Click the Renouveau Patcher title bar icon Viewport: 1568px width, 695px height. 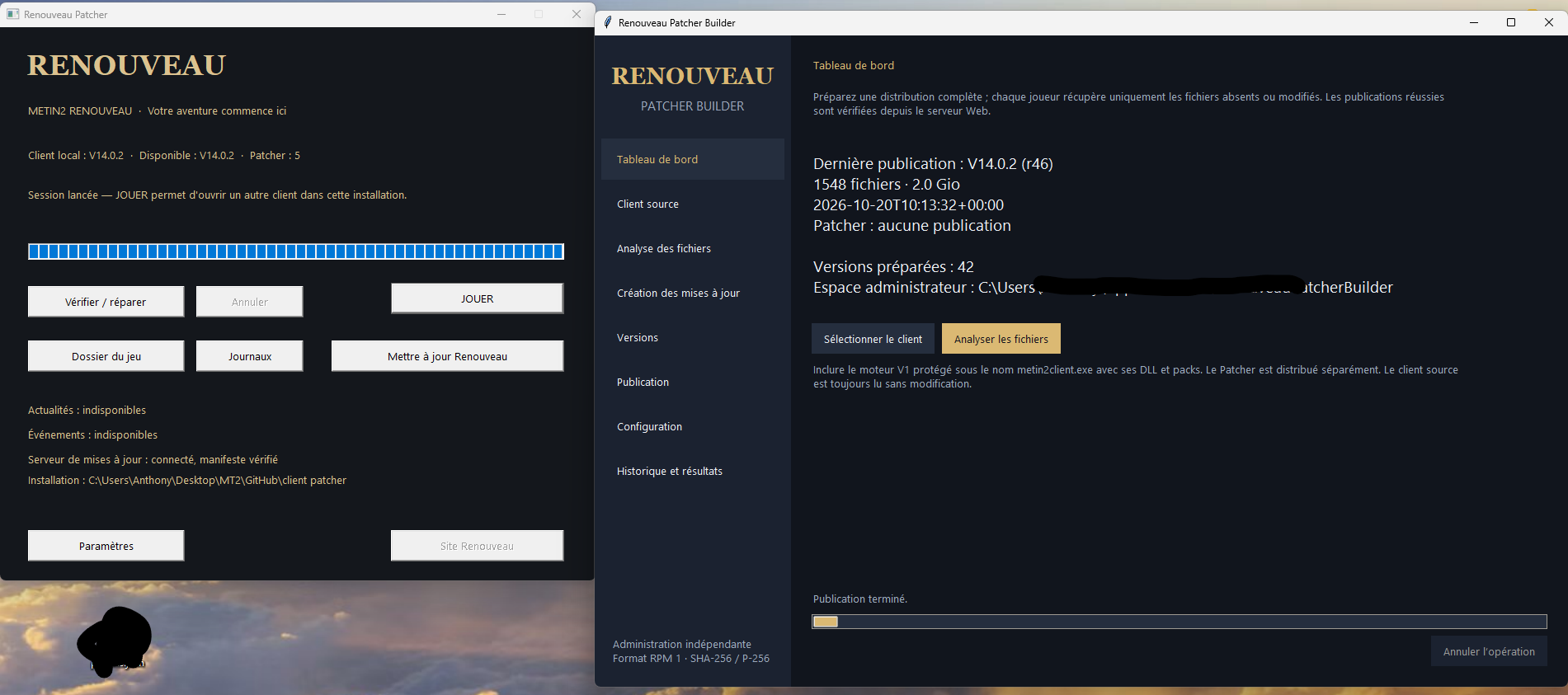pyautogui.click(x=12, y=14)
